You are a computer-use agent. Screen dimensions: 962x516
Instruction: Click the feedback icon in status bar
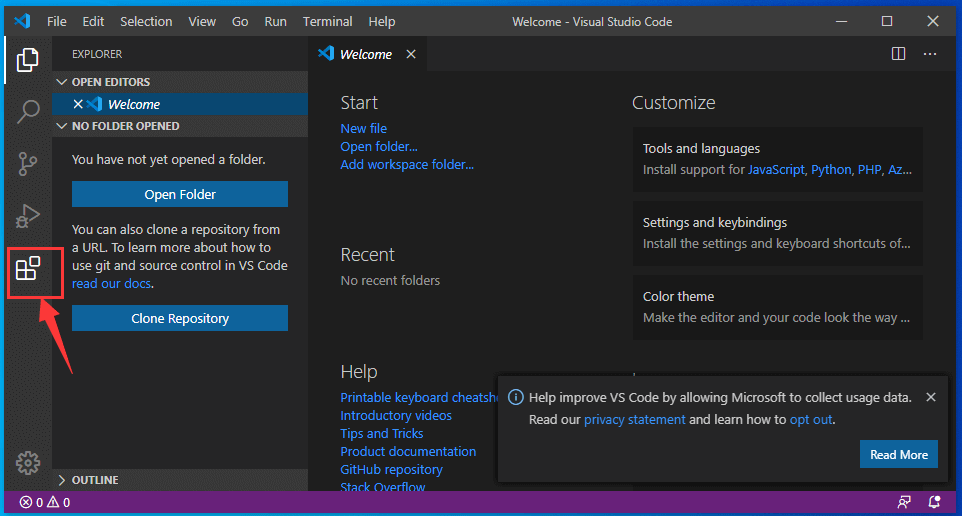(x=904, y=503)
